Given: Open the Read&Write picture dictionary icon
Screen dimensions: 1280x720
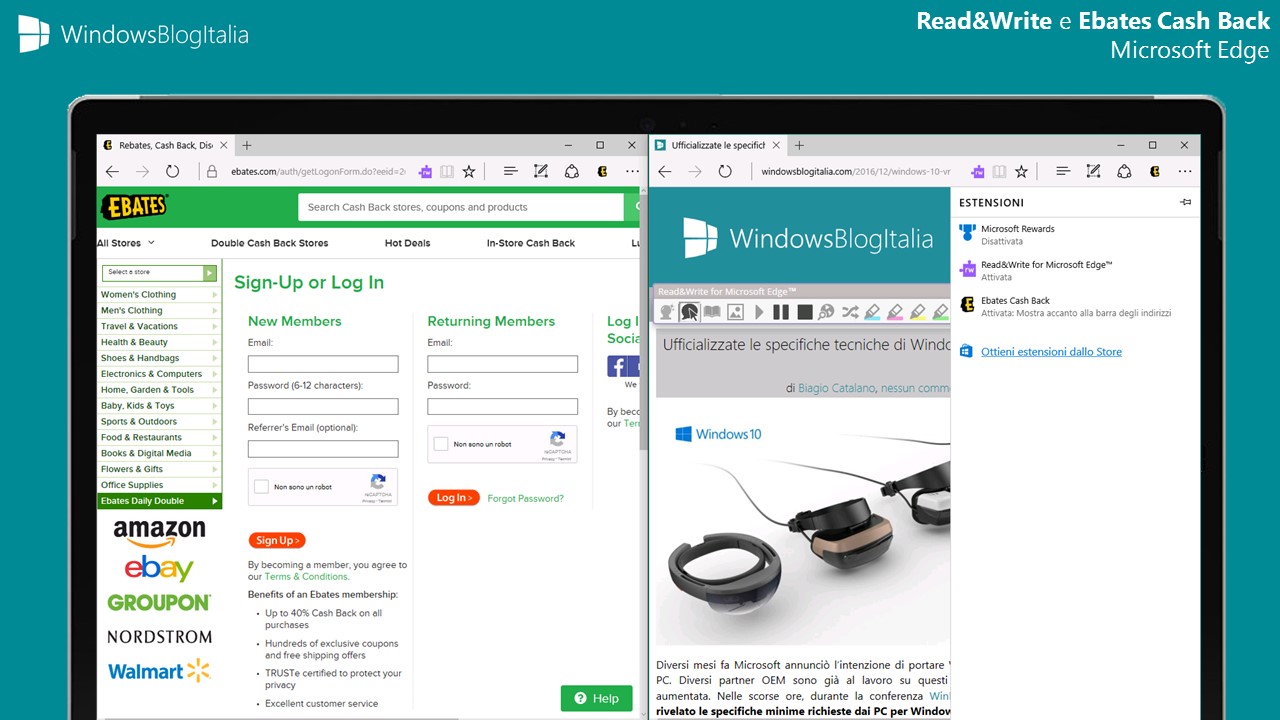Looking at the screenshot, I should (735, 312).
